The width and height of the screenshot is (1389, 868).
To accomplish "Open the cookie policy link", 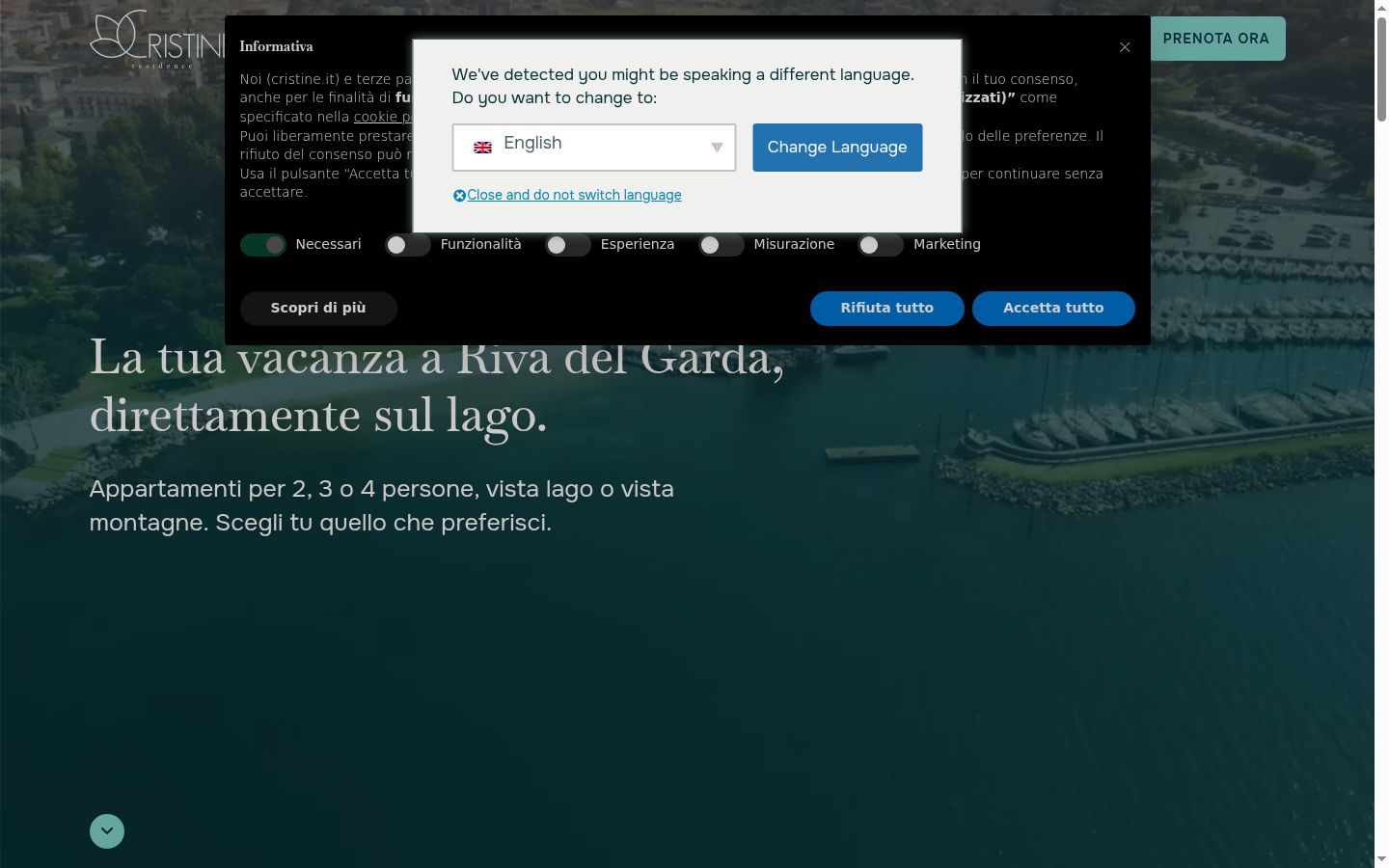I will [383, 117].
